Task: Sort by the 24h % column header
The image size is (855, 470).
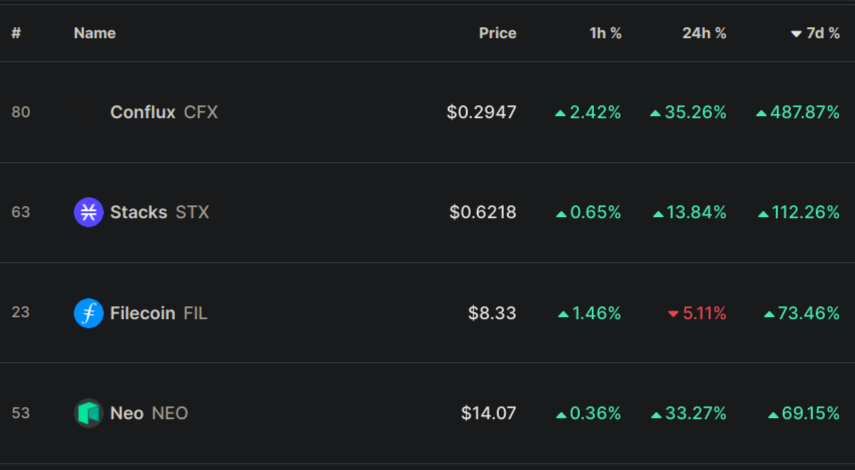Action: 704,33
